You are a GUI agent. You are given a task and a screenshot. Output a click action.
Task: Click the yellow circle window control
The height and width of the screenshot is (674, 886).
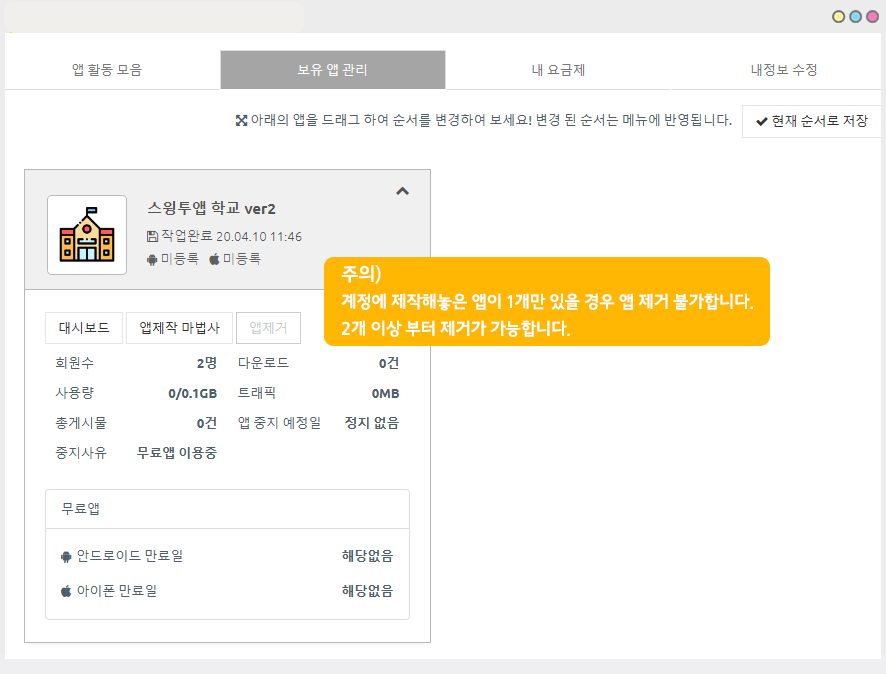[839, 17]
